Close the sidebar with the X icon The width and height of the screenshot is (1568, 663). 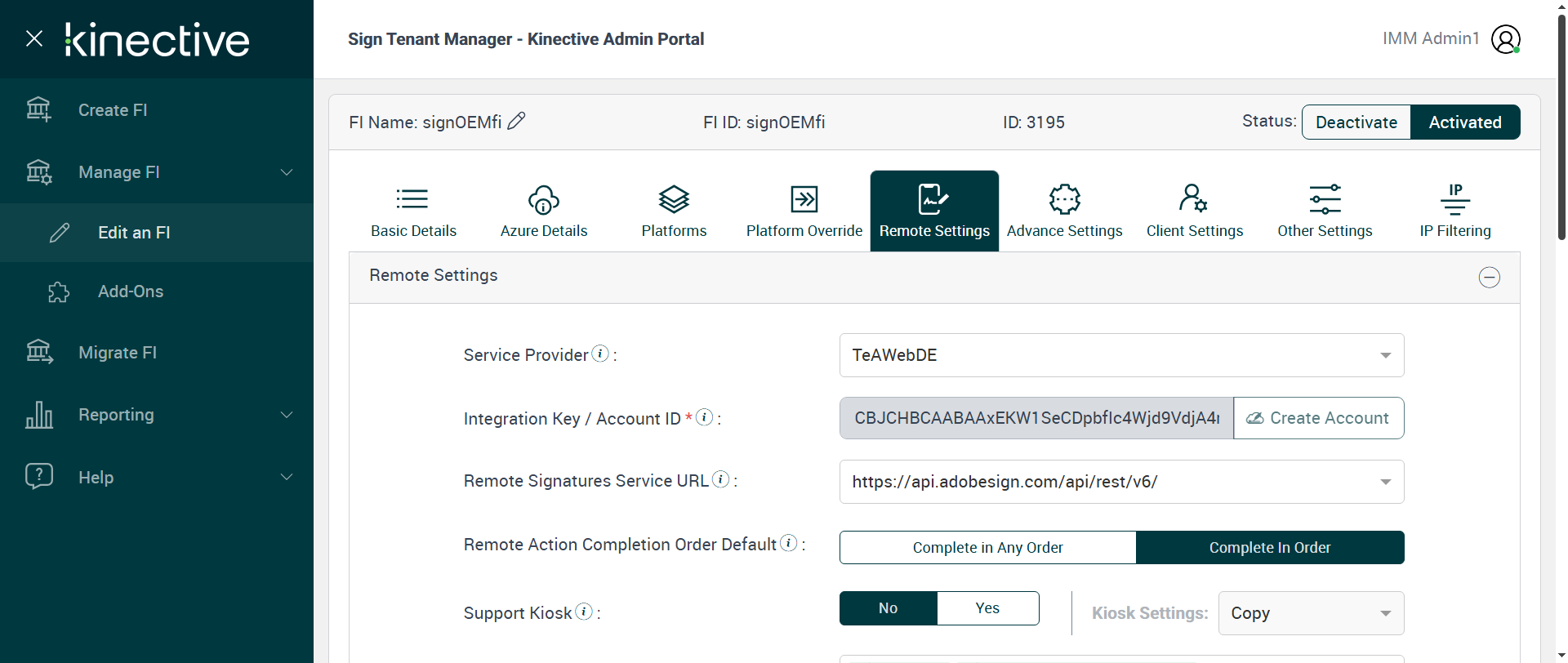pyautogui.click(x=34, y=38)
